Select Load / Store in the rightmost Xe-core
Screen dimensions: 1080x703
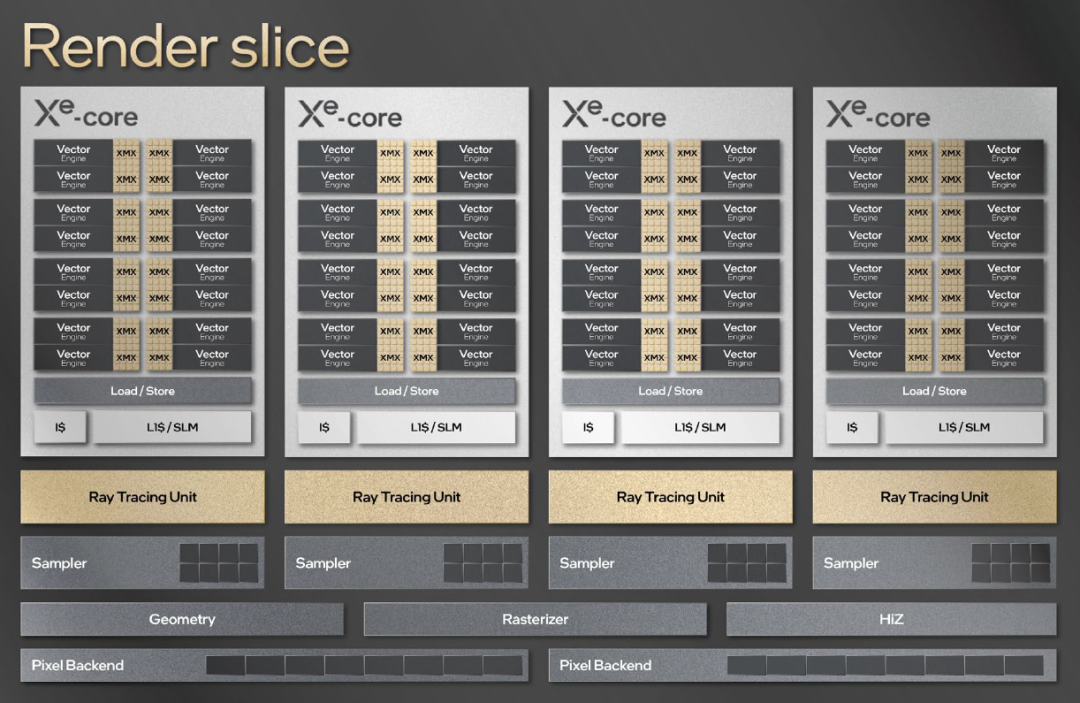coord(935,390)
